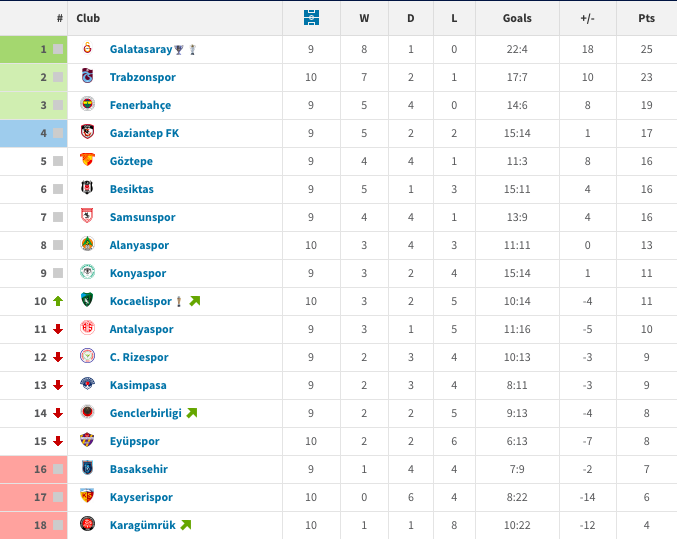Click the Antalyaspor red down arrow
Image resolution: width=677 pixels, height=539 pixels.
(58, 329)
